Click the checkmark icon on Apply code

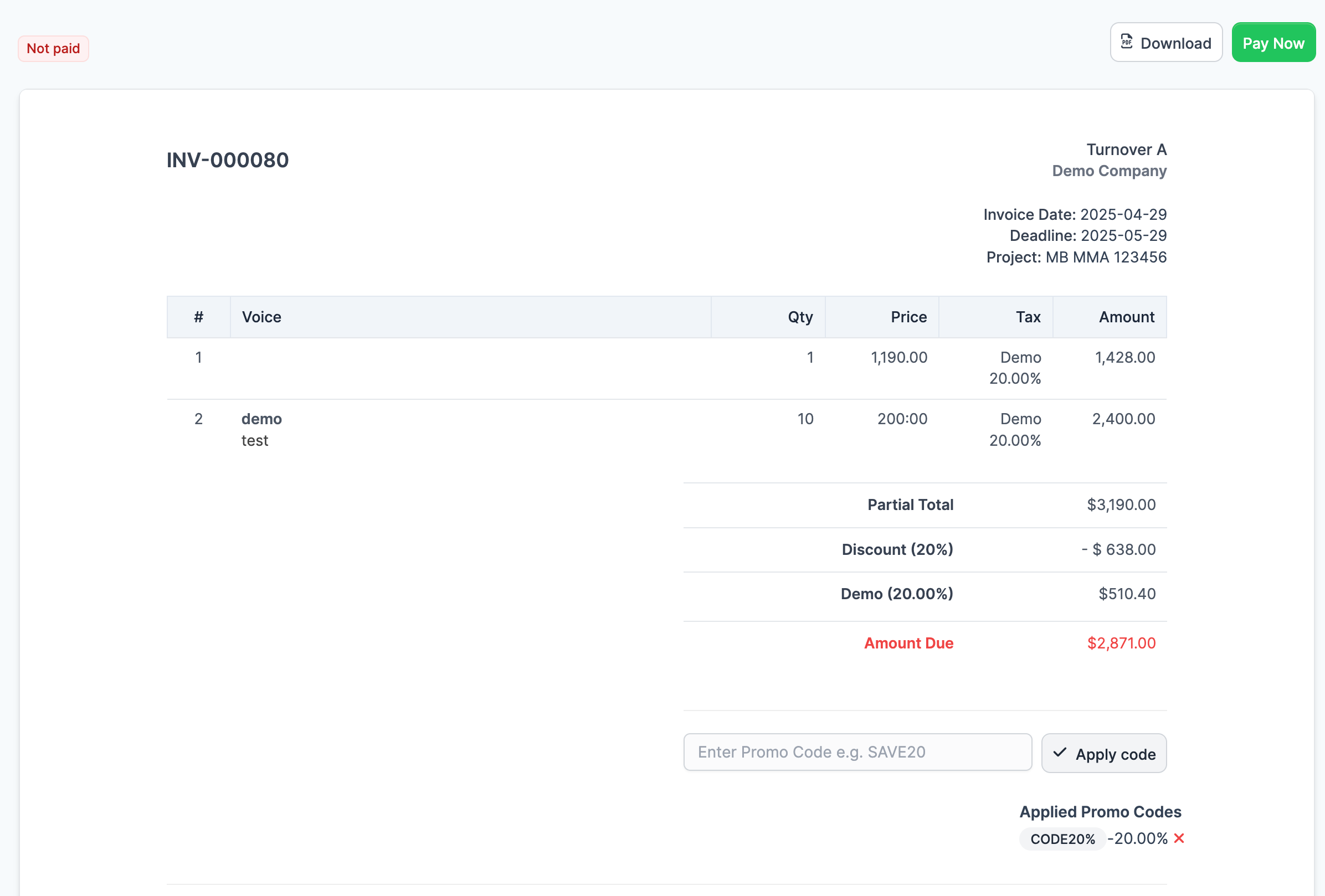(x=1059, y=753)
